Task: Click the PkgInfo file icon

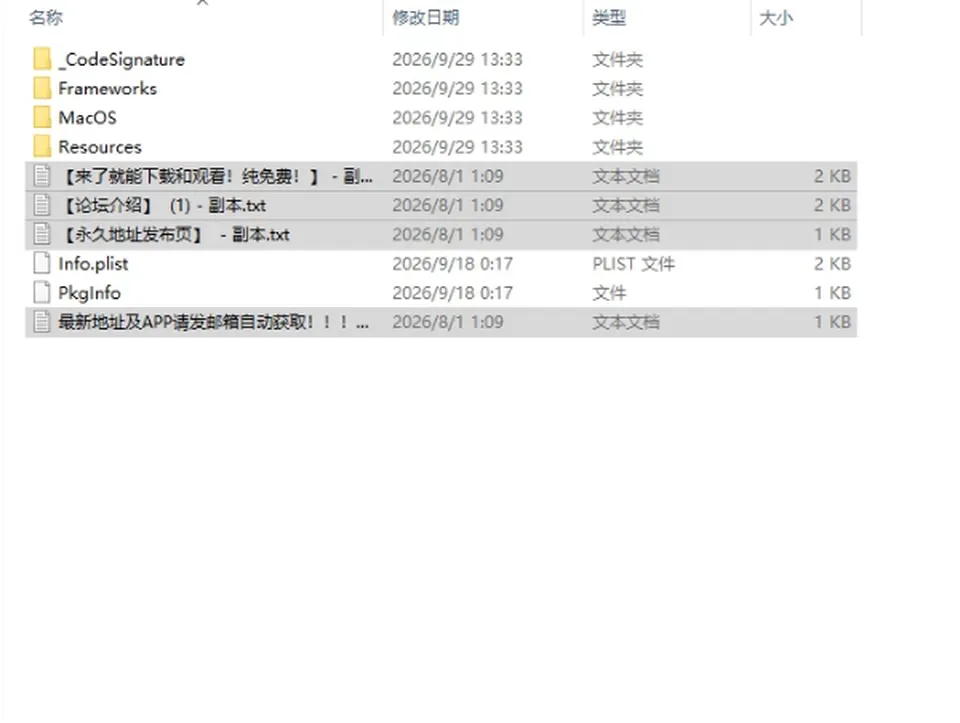Action: 42,293
